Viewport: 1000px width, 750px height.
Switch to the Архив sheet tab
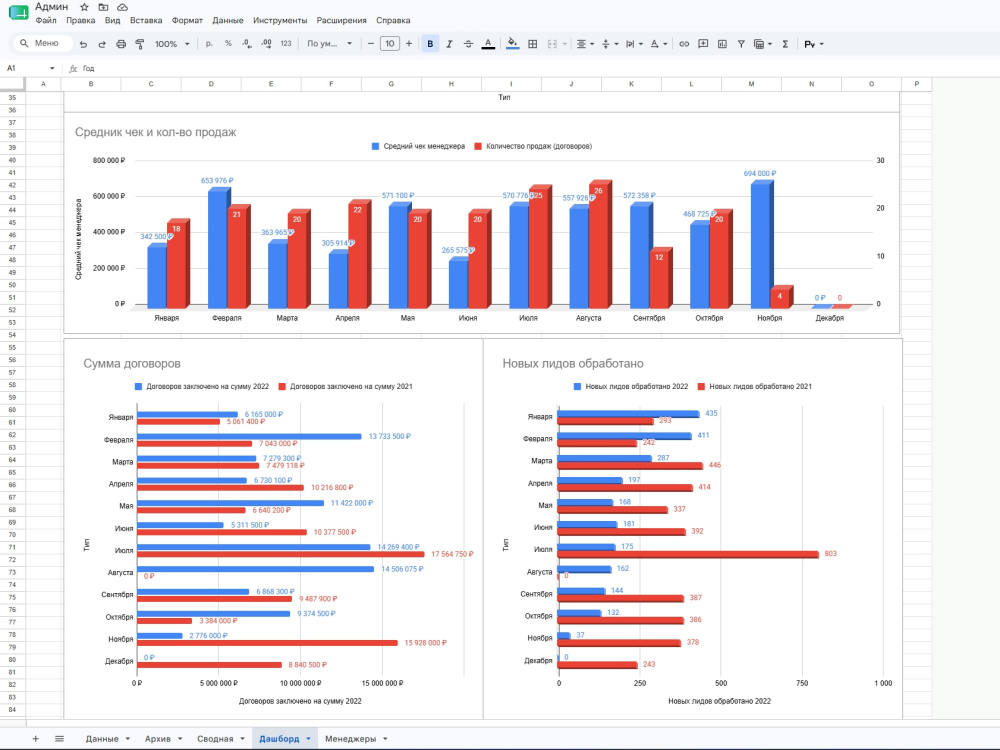point(158,739)
